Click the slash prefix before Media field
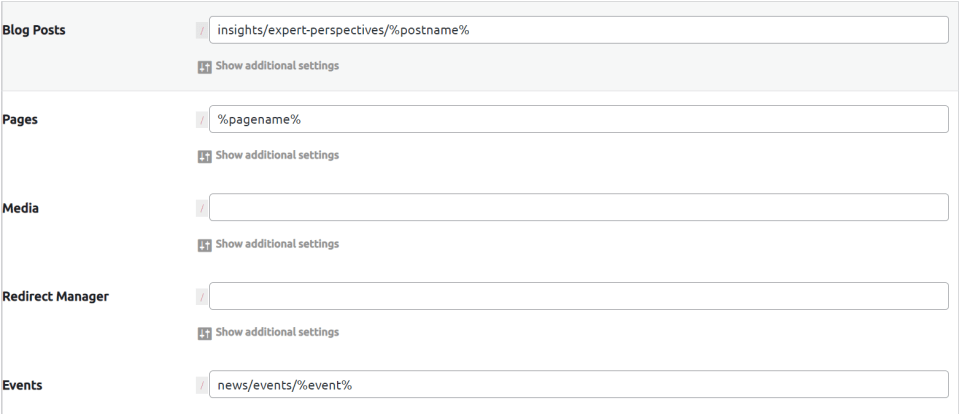Image resolution: width=960 pixels, height=414 pixels. click(203, 207)
